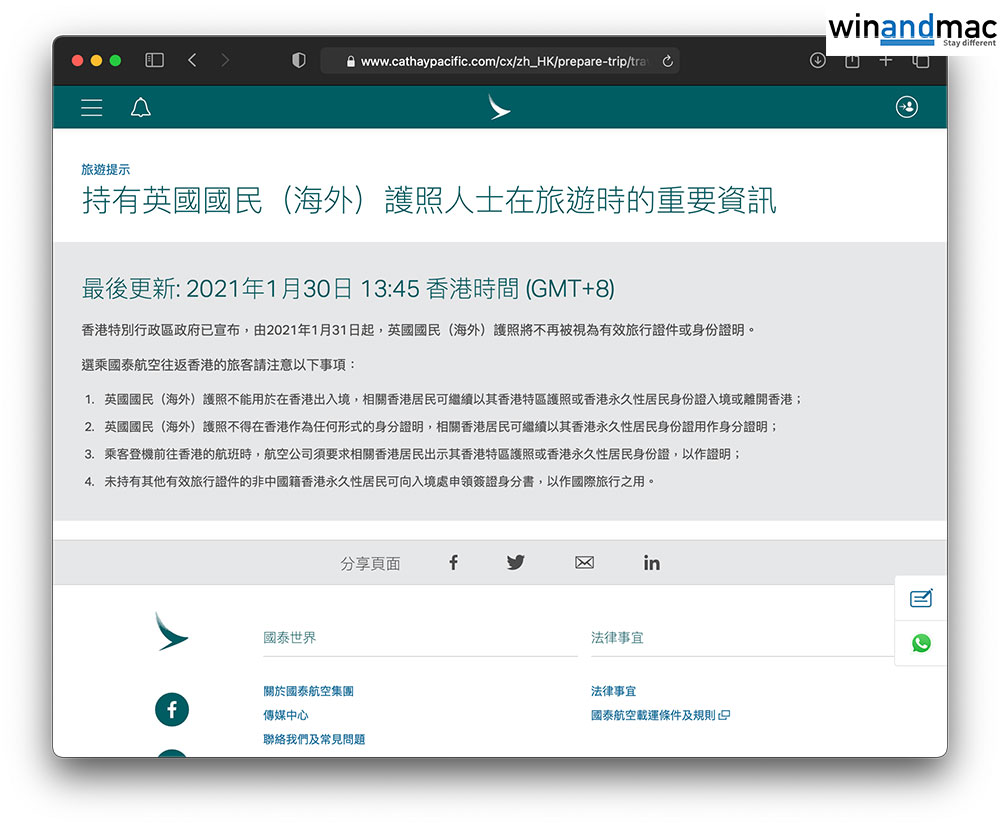Share page via Facebook icon
Screen dimensions: 1000x827
point(453,563)
